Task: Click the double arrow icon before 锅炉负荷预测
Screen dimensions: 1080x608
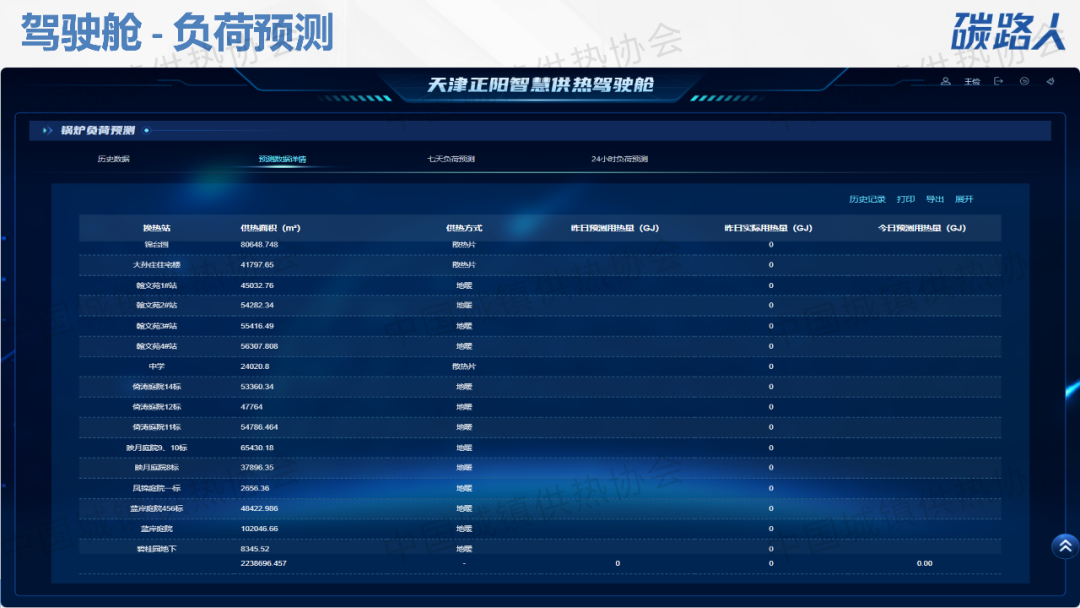Action: tap(48, 130)
